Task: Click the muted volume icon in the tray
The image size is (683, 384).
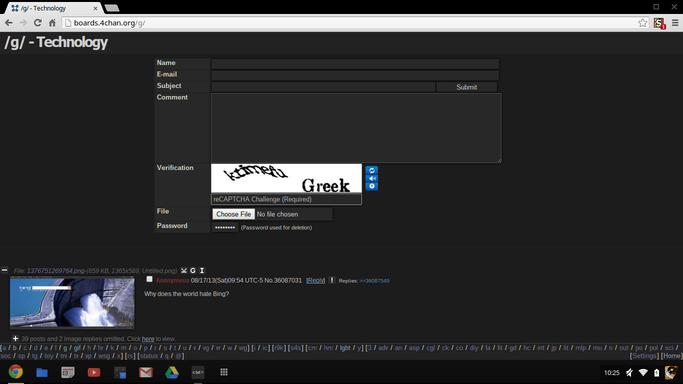Action: (629, 372)
